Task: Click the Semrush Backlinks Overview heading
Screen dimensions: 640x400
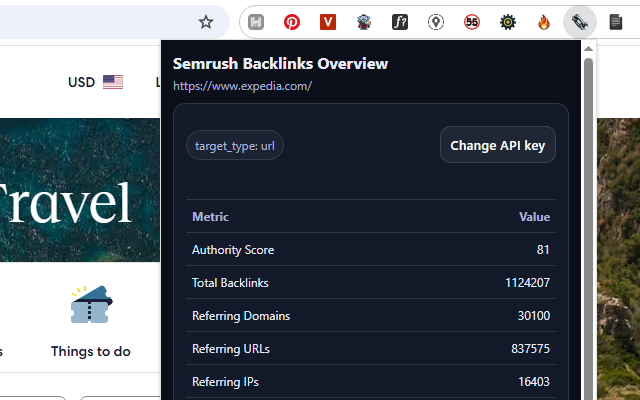Action: (x=280, y=64)
